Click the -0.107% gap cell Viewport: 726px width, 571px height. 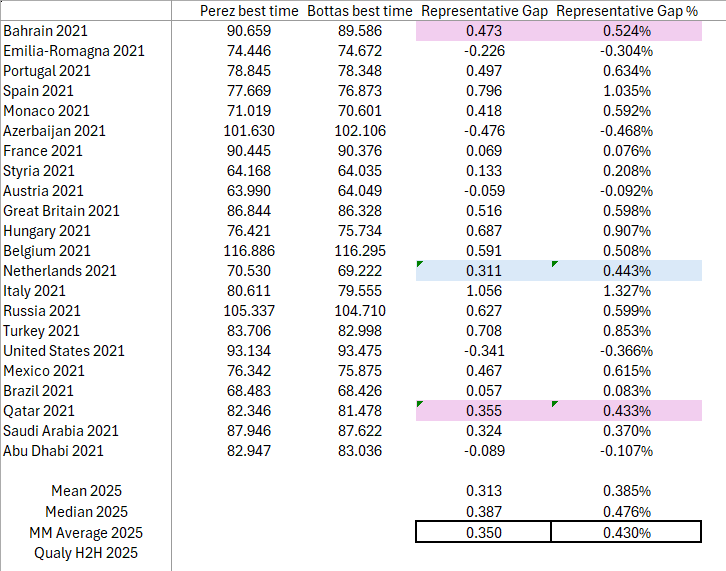click(x=626, y=451)
